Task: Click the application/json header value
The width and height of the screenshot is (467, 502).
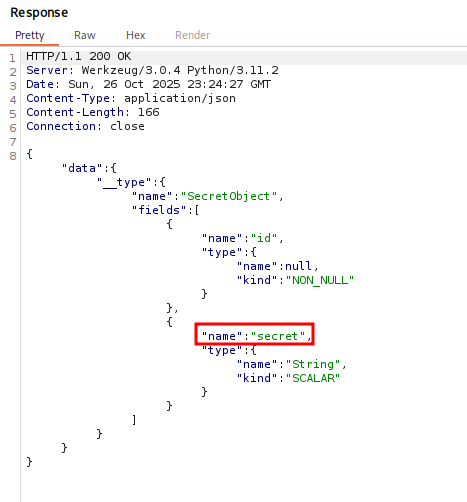Action: [x=180, y=98]
